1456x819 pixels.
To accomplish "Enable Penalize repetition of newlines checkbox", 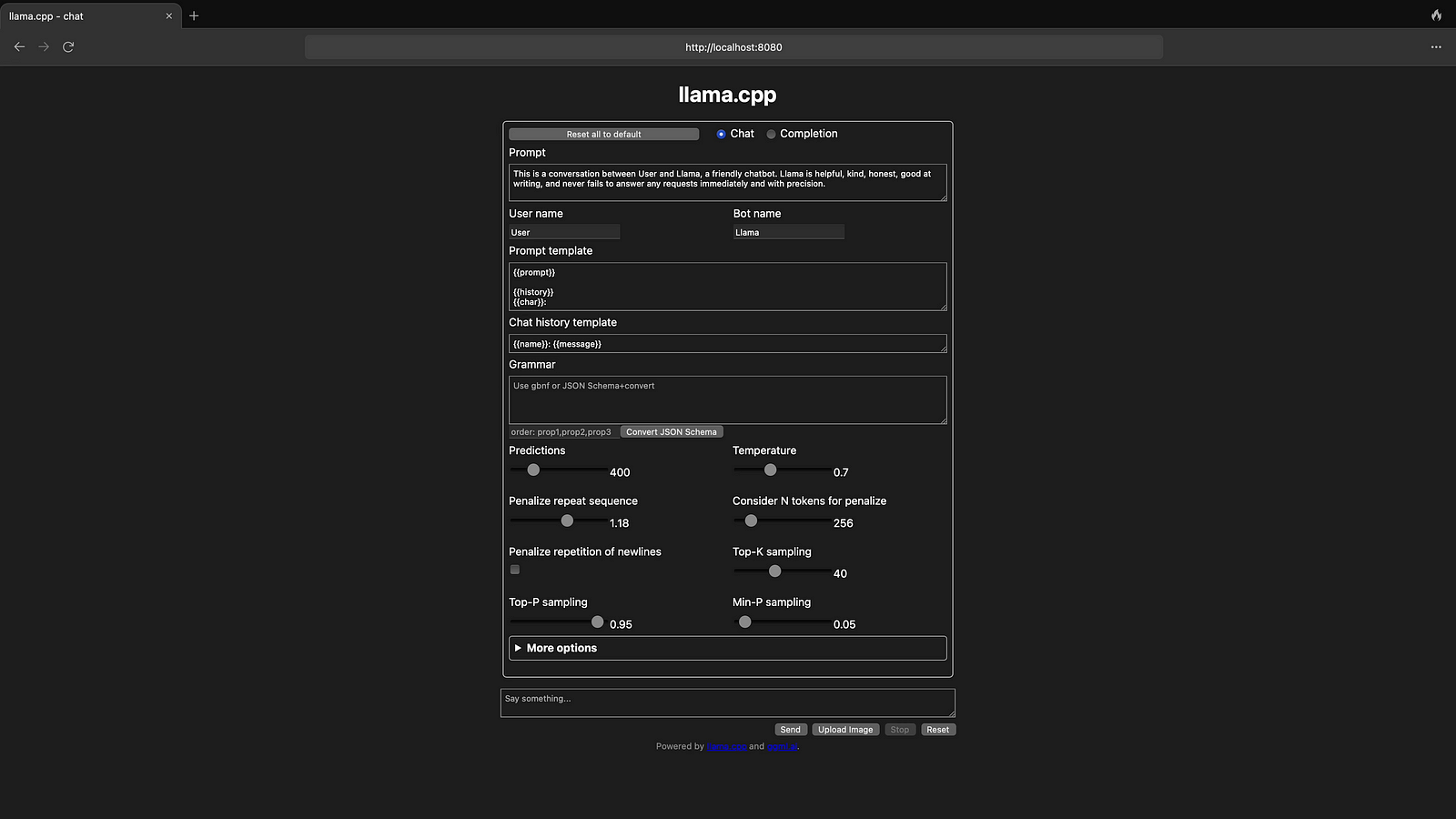I will pos(515,570).
